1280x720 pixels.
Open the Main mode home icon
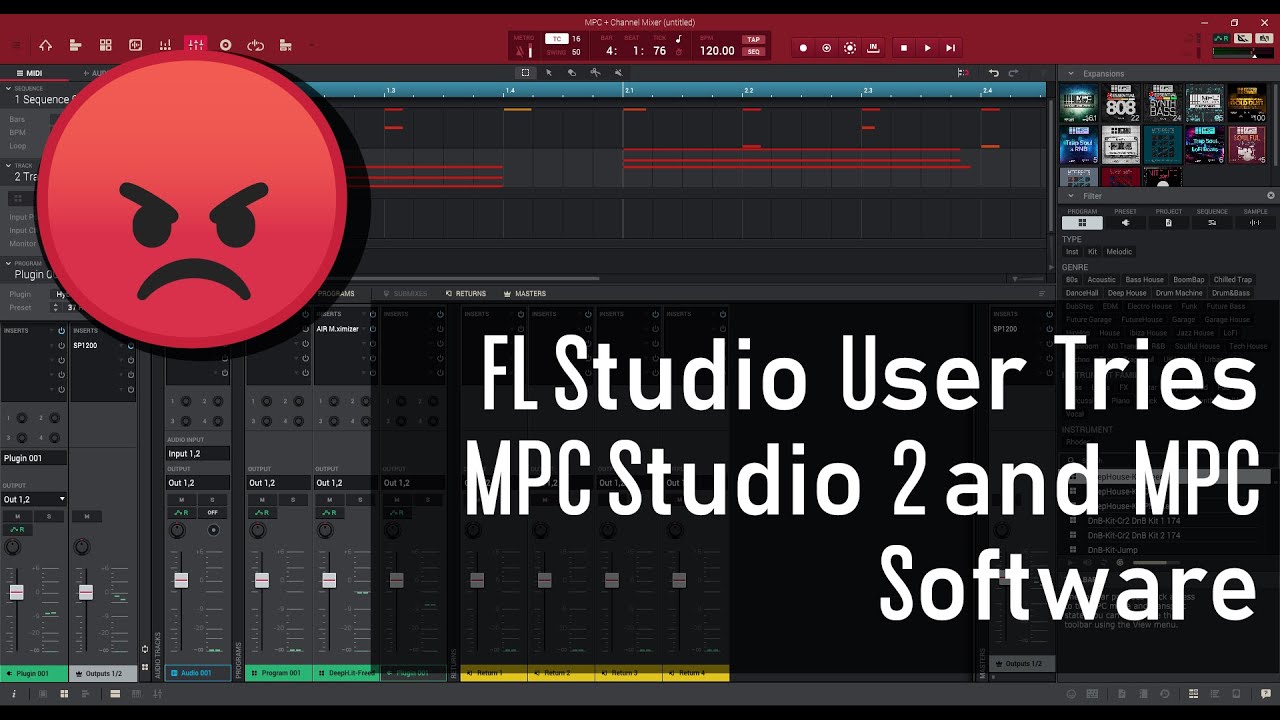coord(45,46)
